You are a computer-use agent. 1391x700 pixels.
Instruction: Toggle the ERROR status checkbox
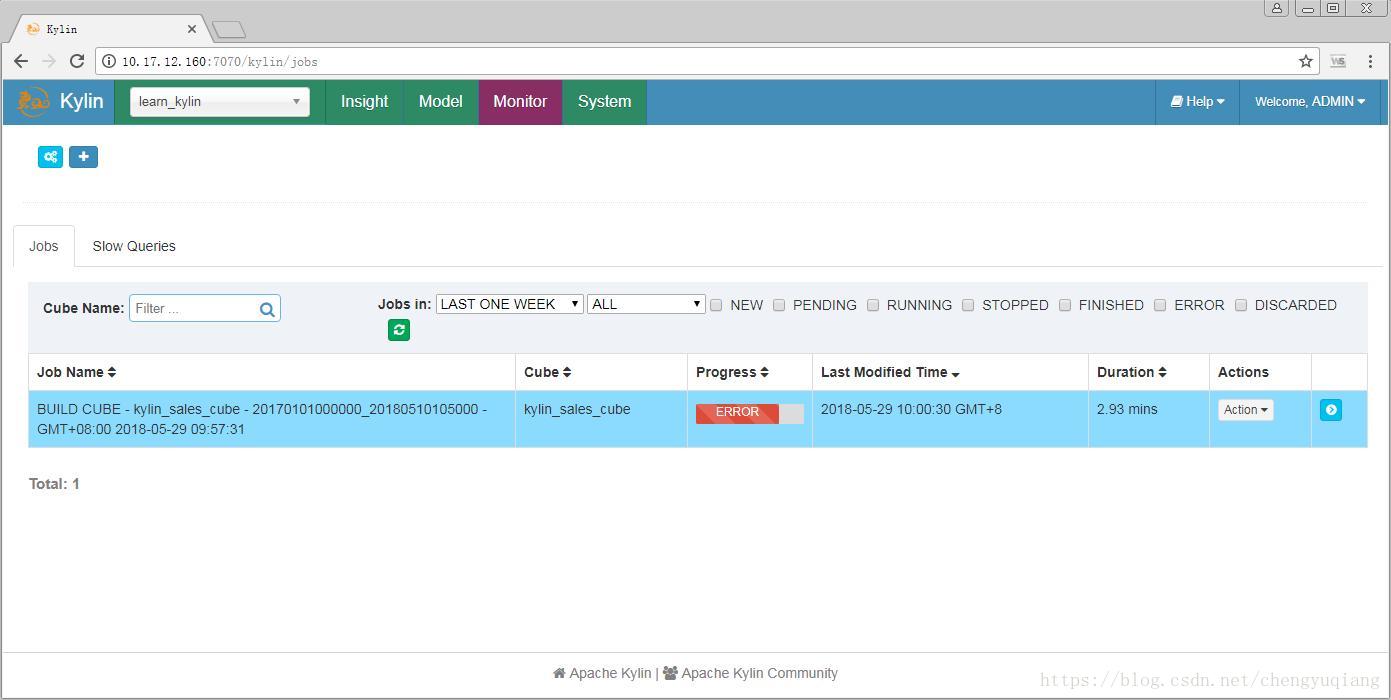click(1160, 305)
